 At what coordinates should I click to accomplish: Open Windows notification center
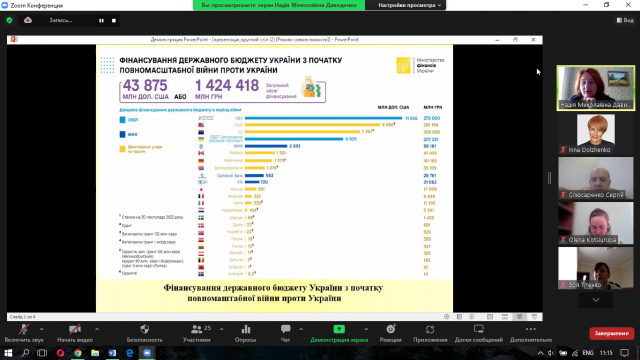click(625, 353)
